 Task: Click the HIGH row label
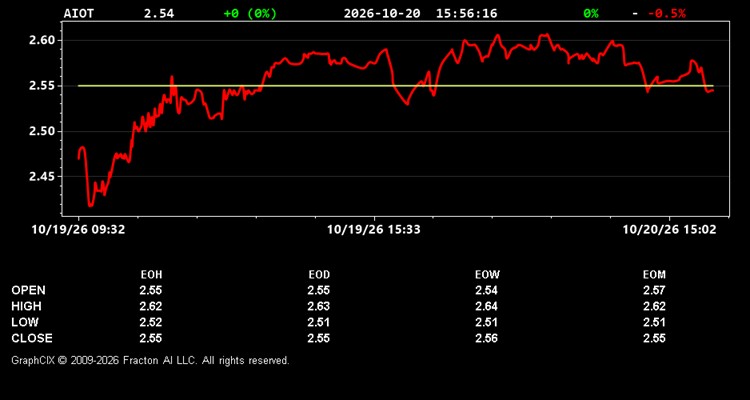coord(26,306)
